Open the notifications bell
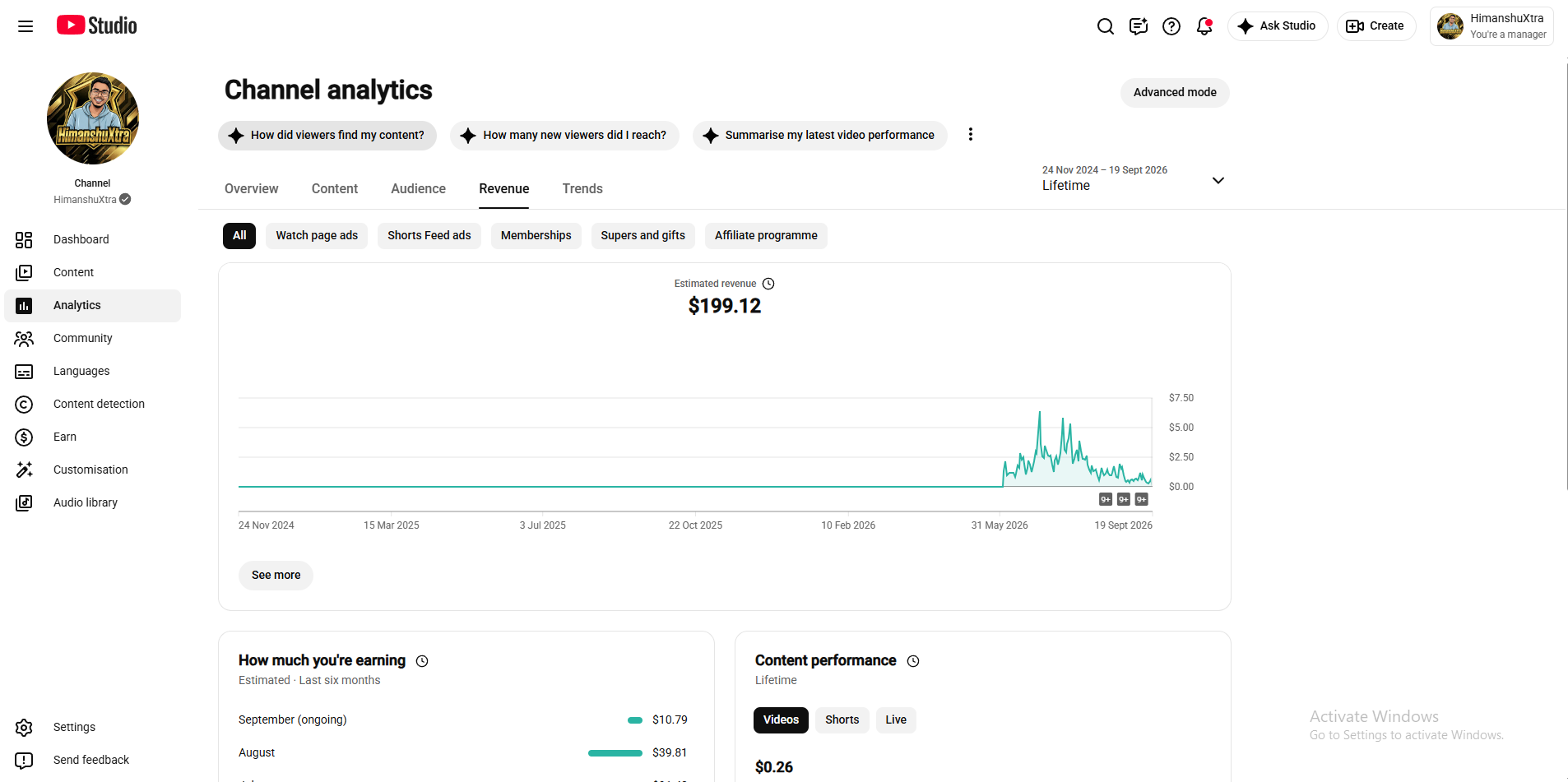This screenshot has height=782, width=1568. 1204,26
